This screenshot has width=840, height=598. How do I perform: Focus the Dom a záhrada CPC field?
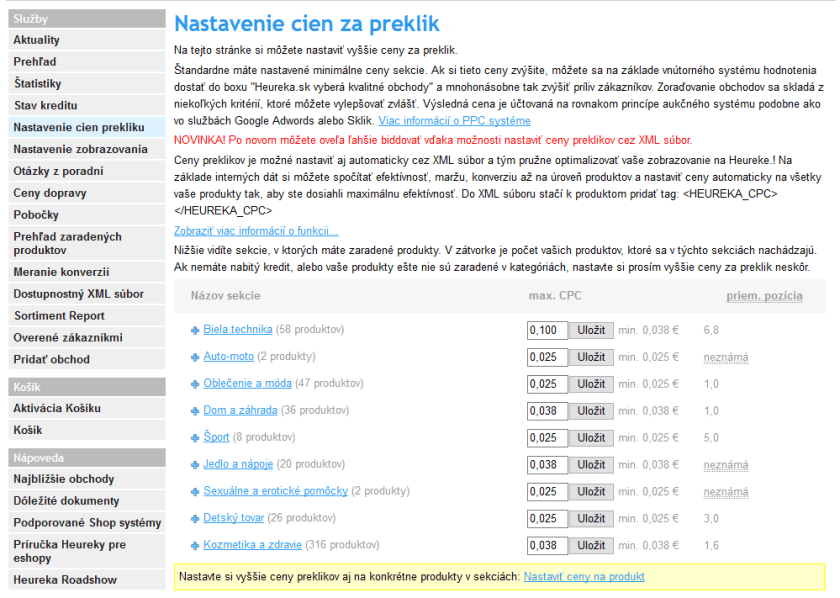(547, 411)
